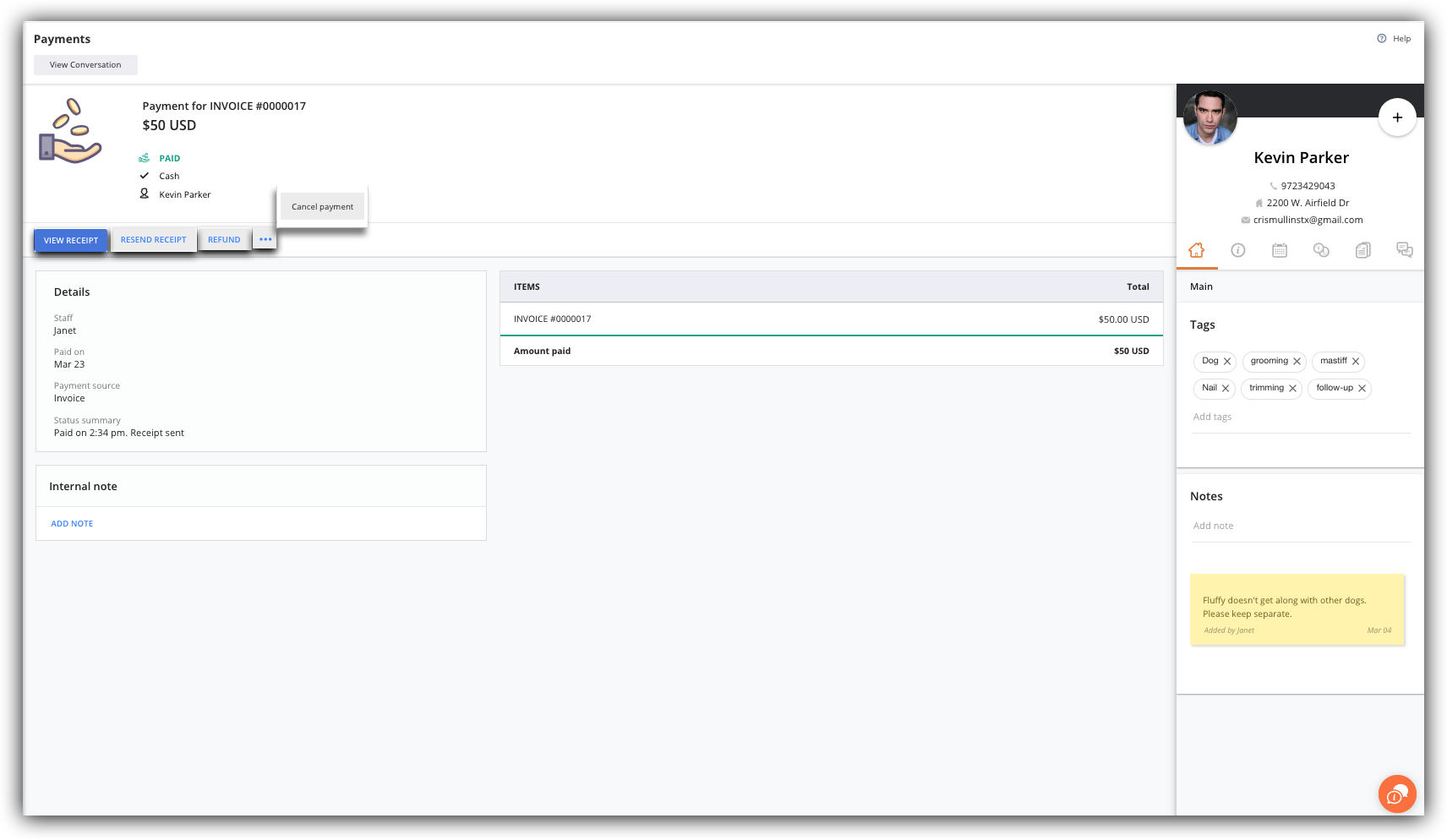Click the grooming tag label
This screenshot has width=1447, height=840.
coord(1269,361)
